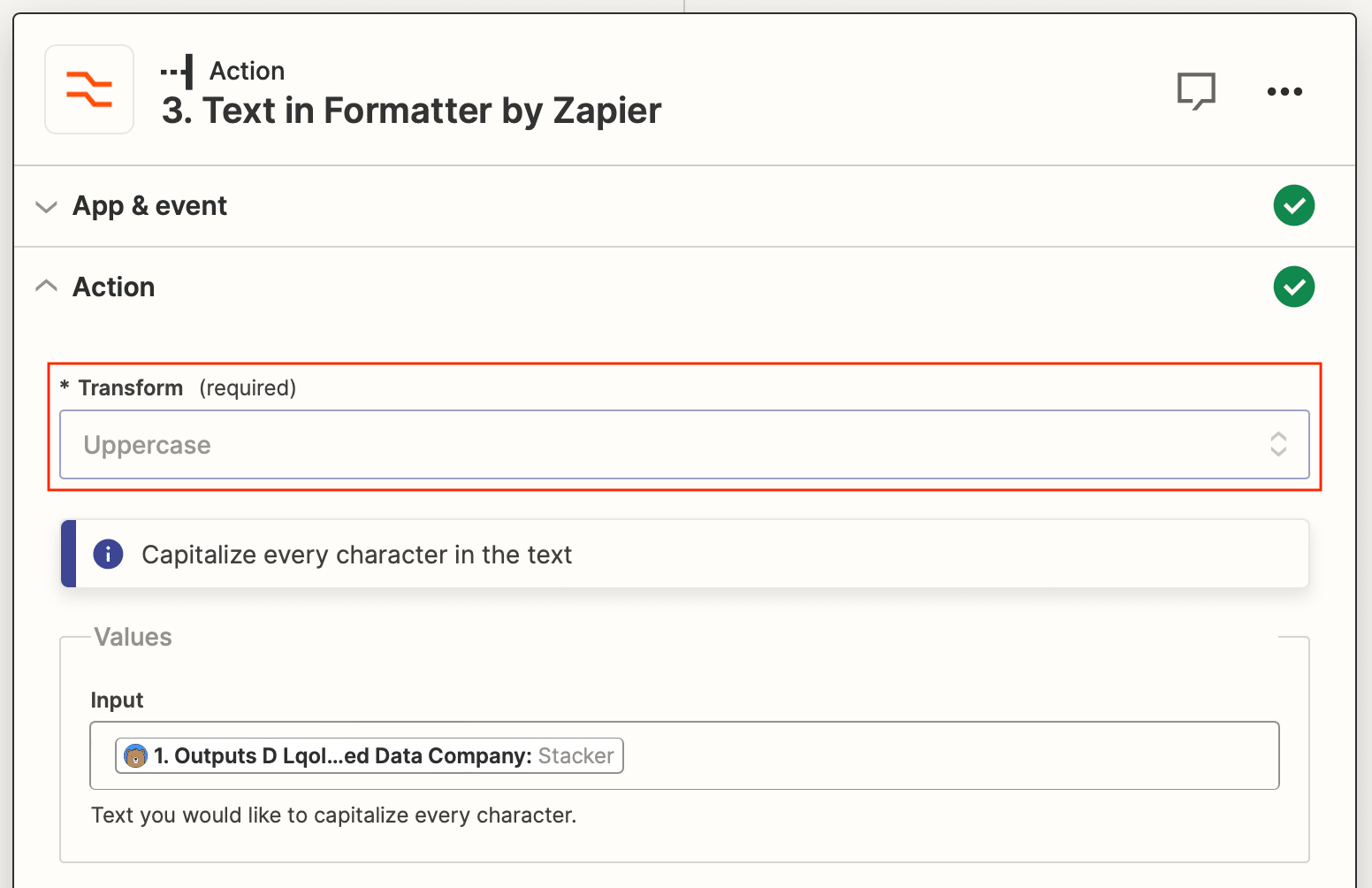Click the 'Action' section header text
This screenshot has width=1372, height=888.
(113, 286)
